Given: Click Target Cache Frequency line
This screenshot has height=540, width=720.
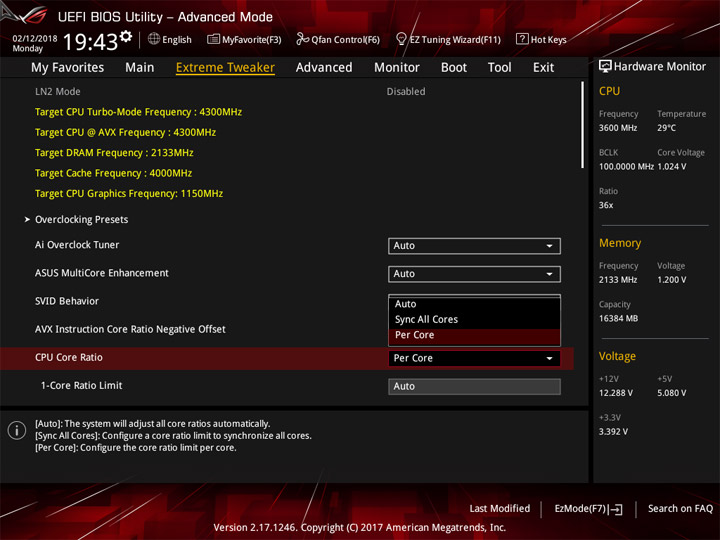Looking at the screenshot, I should [113, 173].
